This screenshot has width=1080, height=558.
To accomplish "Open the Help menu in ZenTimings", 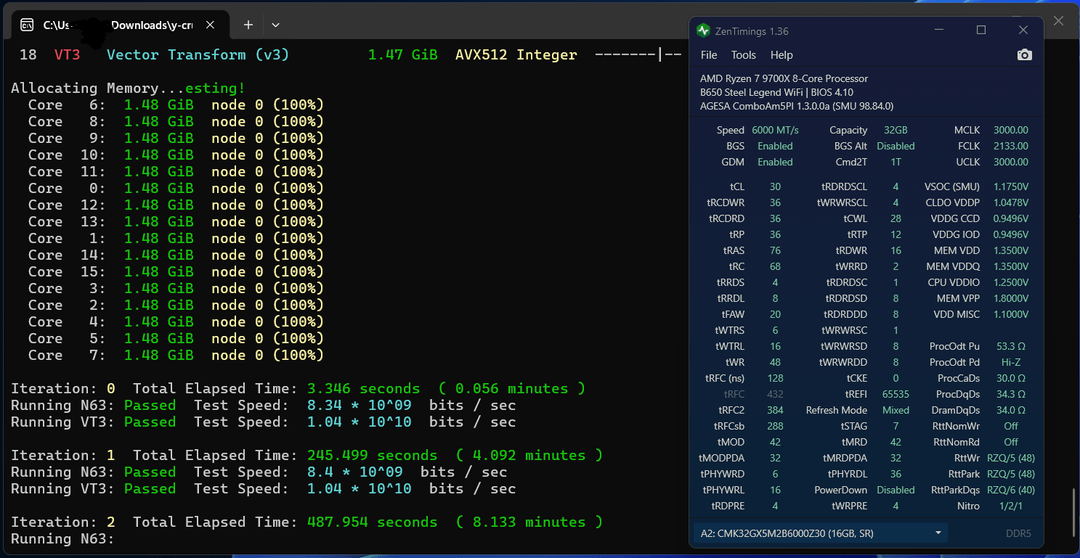I will (x=781, y=55).
